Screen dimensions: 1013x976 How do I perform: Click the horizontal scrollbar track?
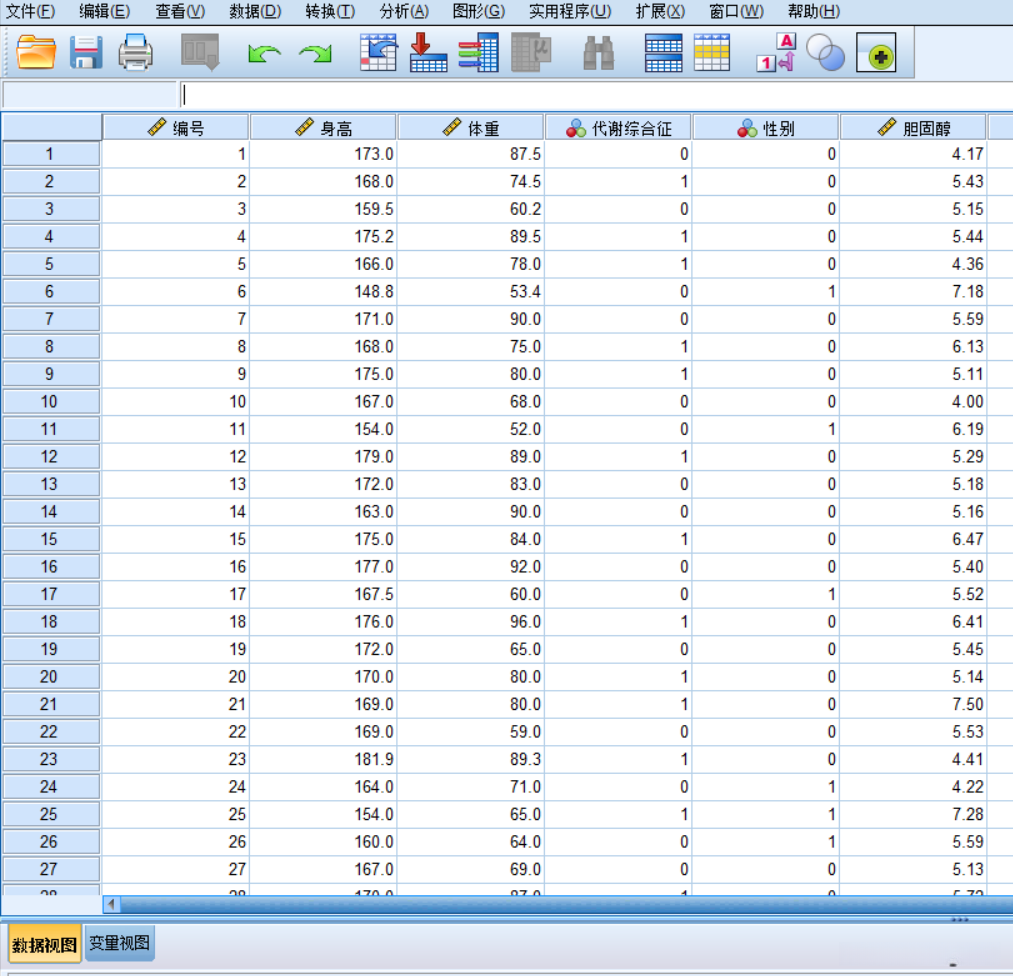(566, 904)
